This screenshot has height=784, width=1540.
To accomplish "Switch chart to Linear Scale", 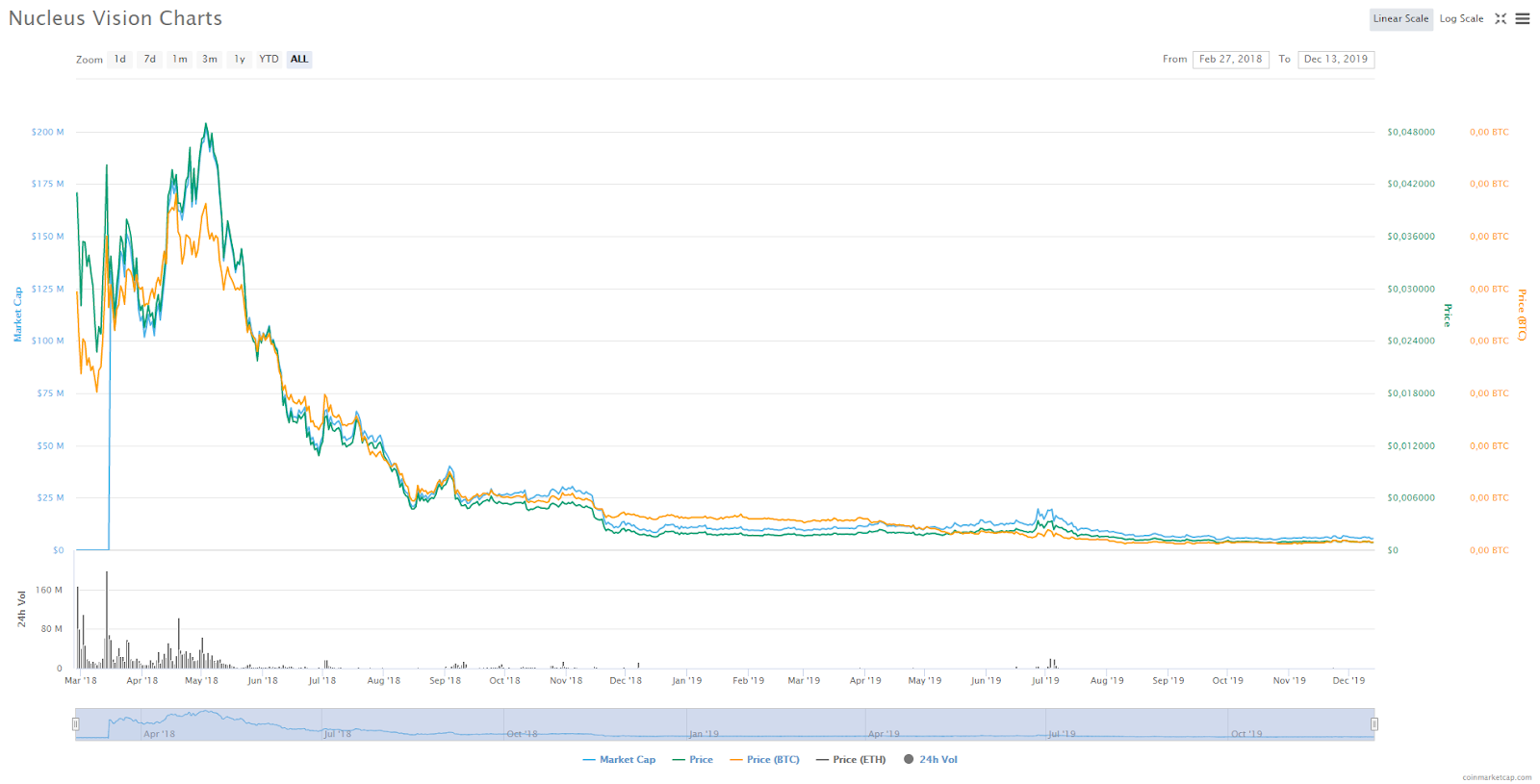I will [1401, 19].
